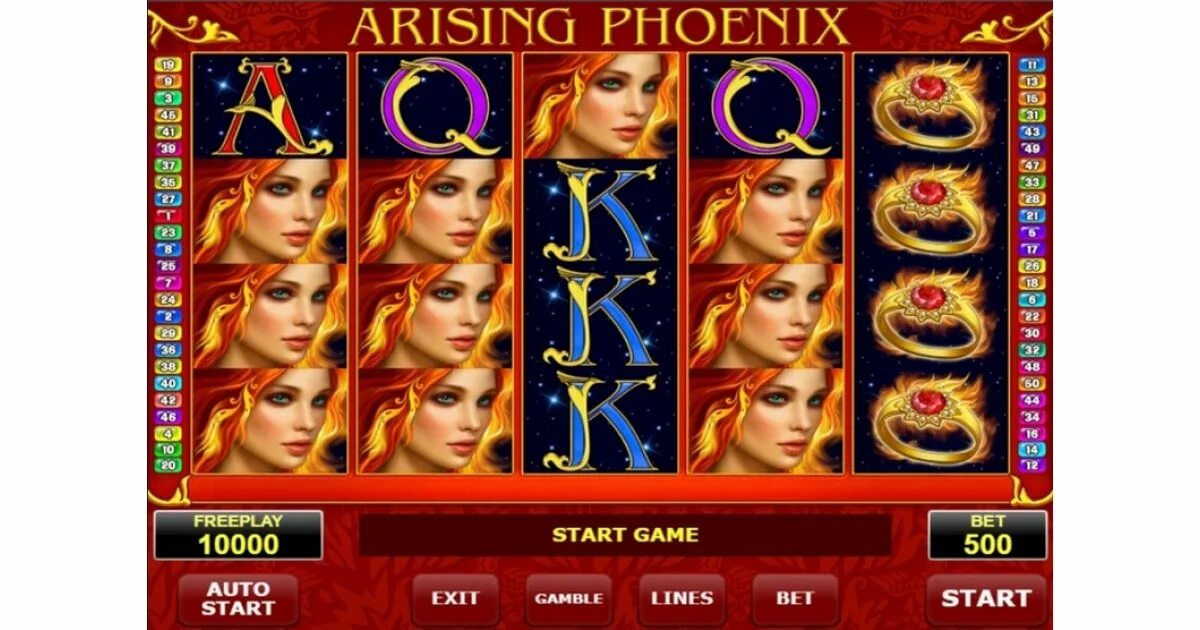Toggle AUTO START mode

(x=238, y=599)
